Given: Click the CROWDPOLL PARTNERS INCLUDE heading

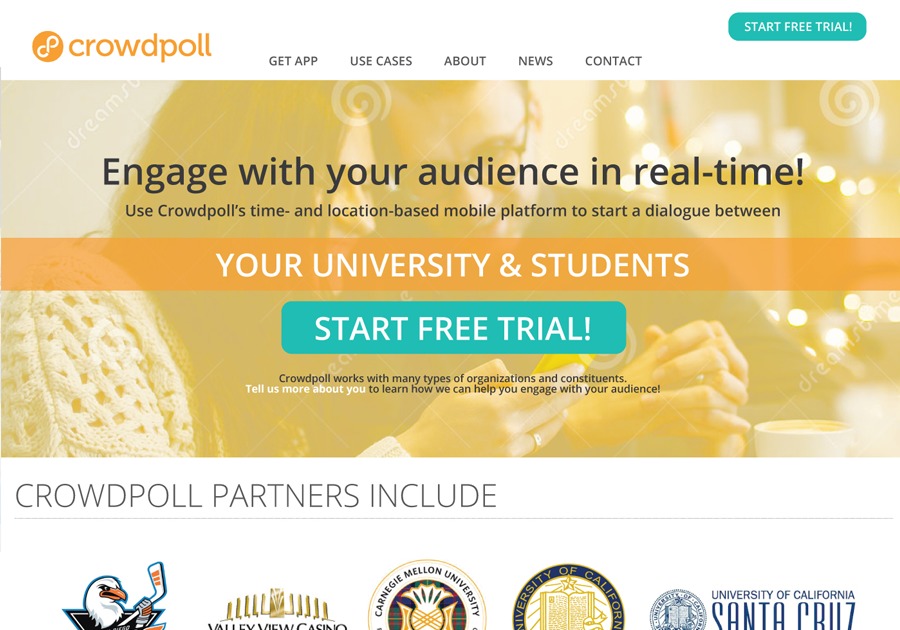Looking at the screenshot, I should pos(256,496).
